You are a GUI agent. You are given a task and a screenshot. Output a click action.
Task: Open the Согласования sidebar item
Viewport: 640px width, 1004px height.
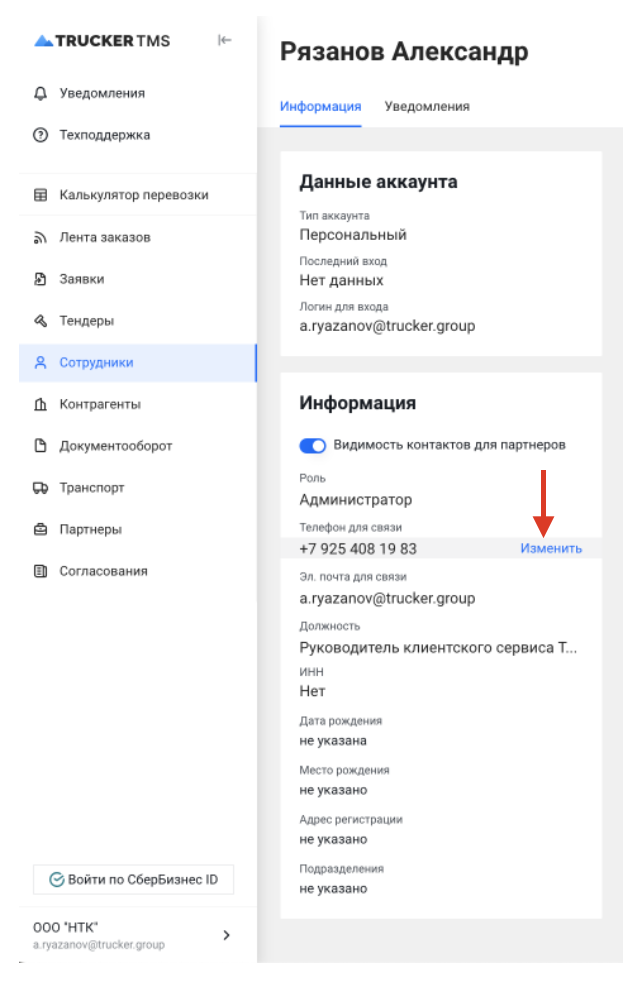click(103, 571)
